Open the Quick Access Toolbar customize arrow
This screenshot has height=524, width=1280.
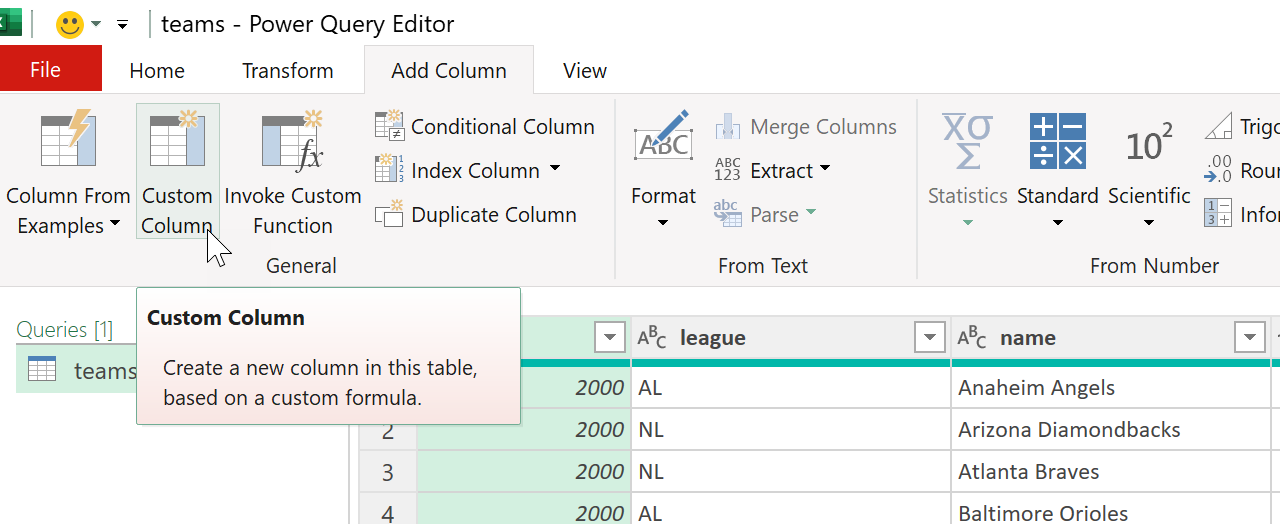pos(123,25)
